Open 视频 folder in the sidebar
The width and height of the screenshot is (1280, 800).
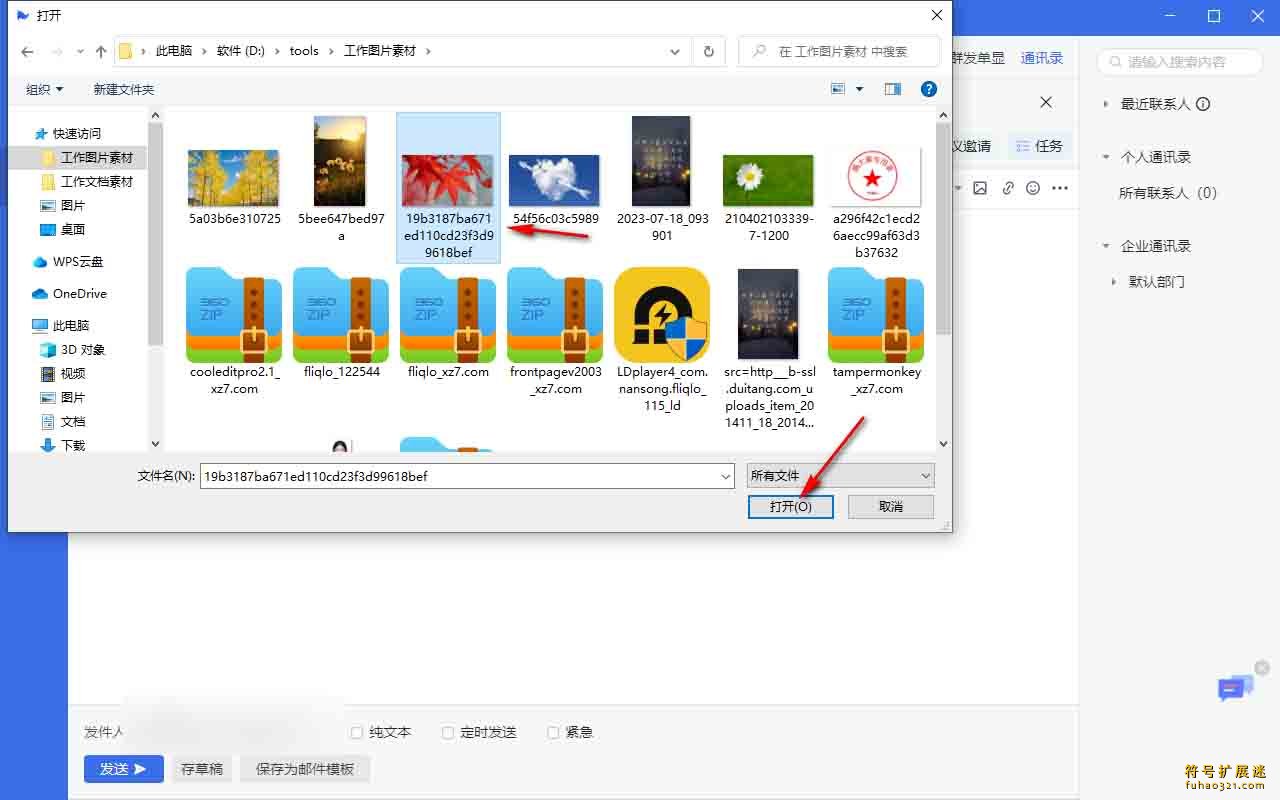pos(63,373)
